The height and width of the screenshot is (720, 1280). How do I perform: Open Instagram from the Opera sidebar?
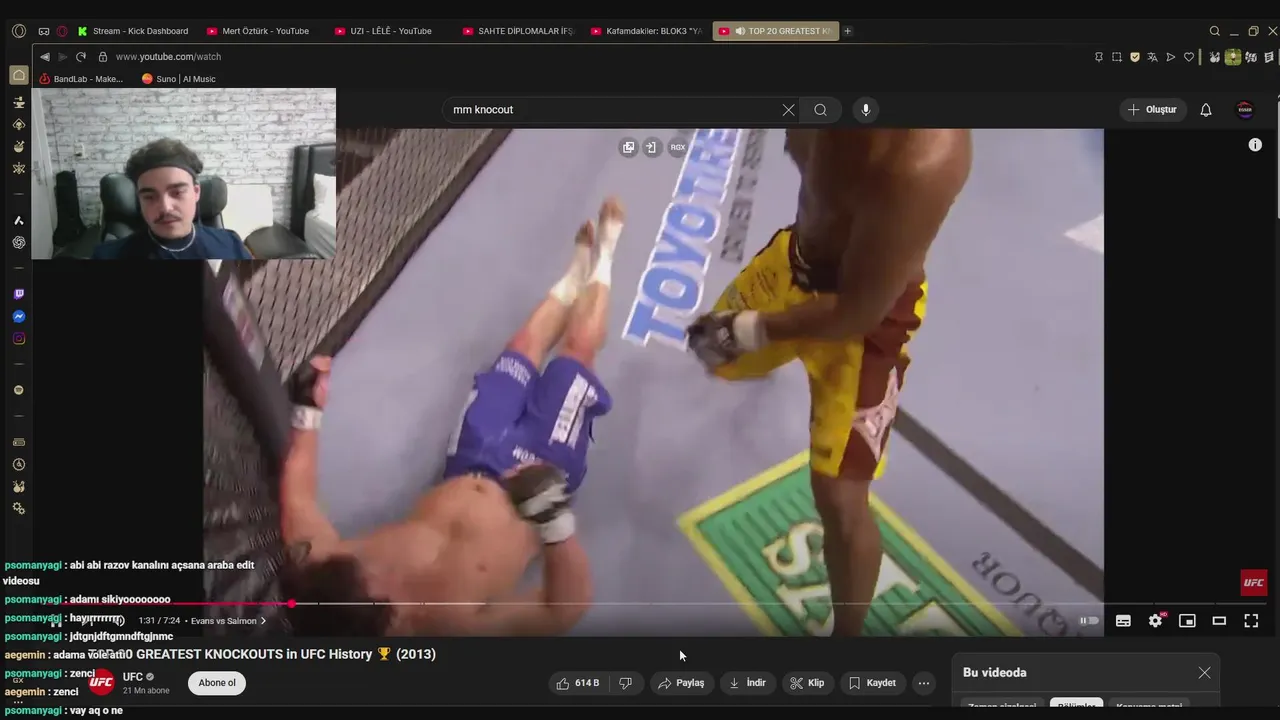click(x=18, y=339)
